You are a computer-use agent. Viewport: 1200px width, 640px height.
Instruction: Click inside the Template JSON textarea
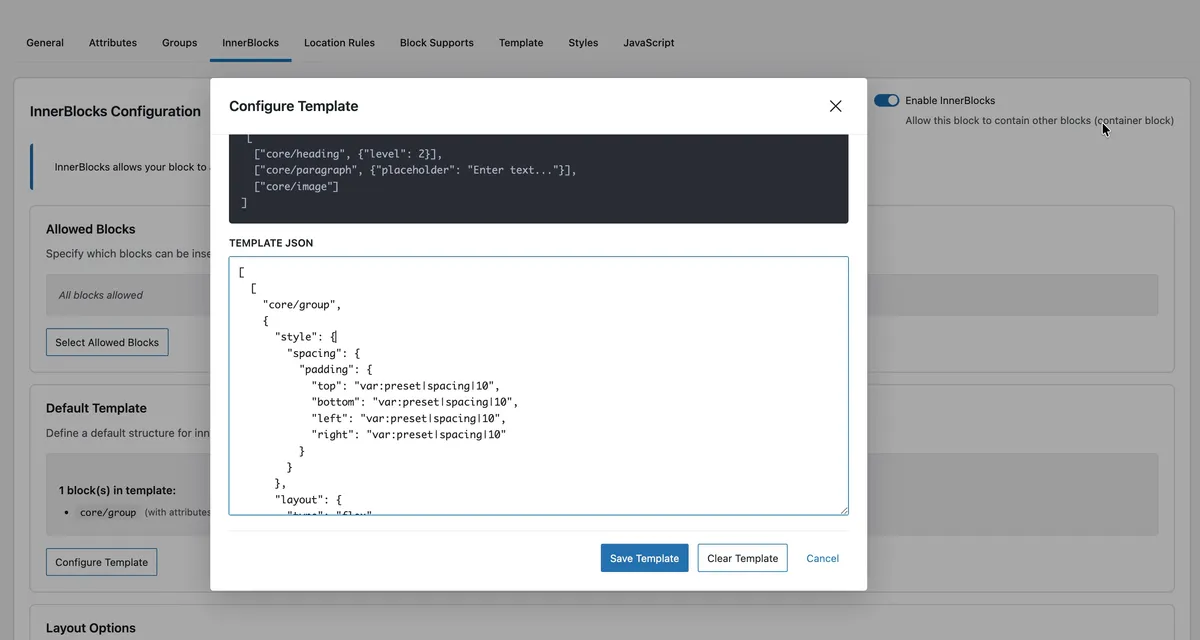click(538, 386)
